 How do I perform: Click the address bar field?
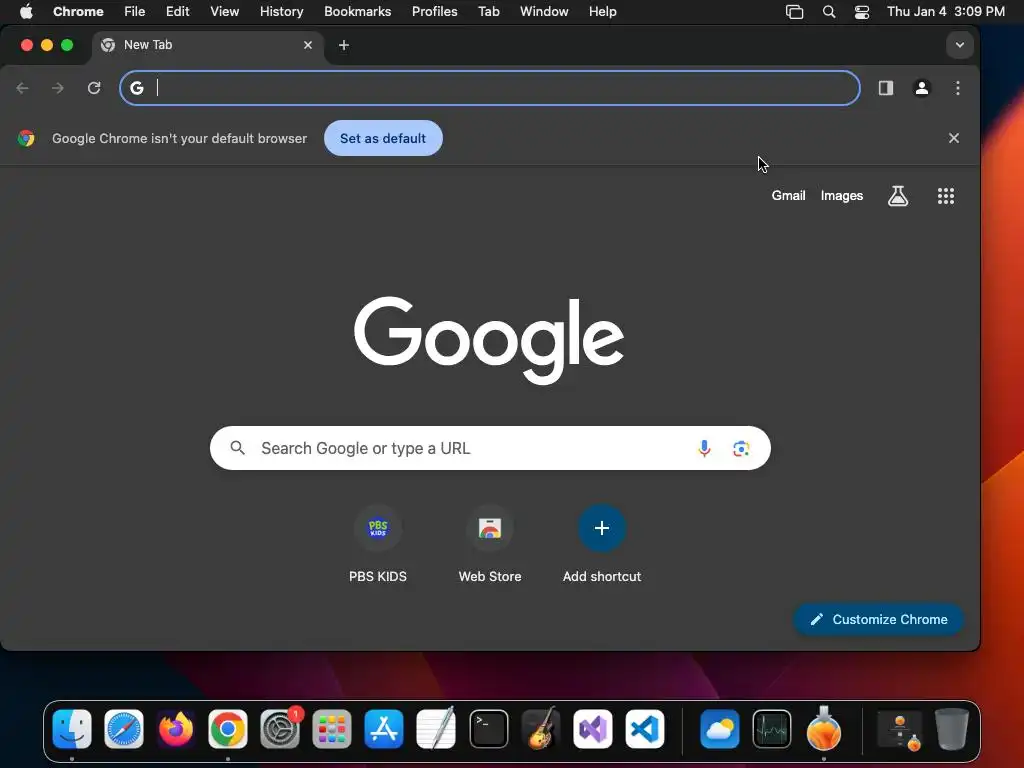point(490,88)
